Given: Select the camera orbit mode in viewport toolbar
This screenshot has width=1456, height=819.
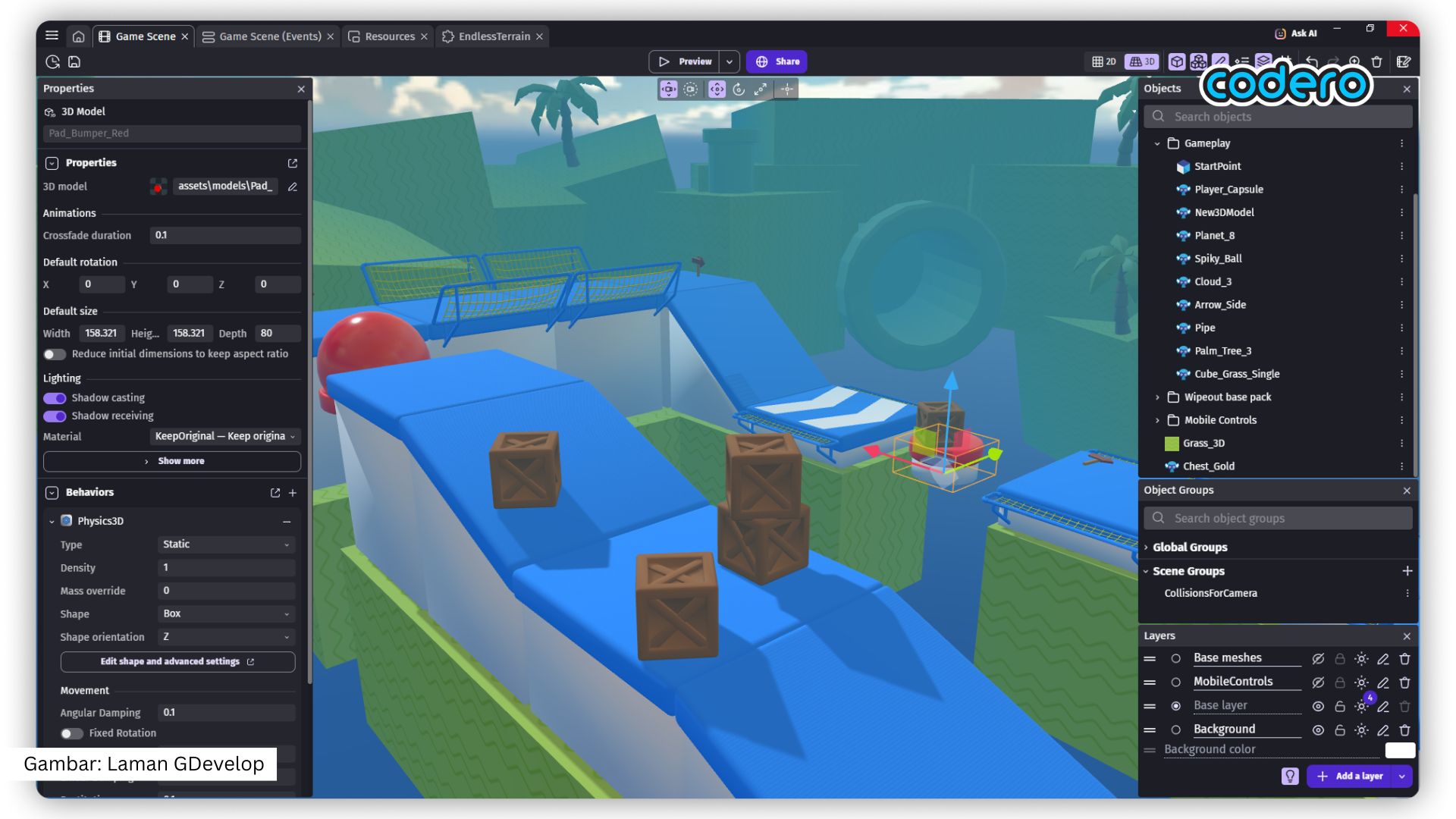Looking at the screenshot, I should pos(690,89).
